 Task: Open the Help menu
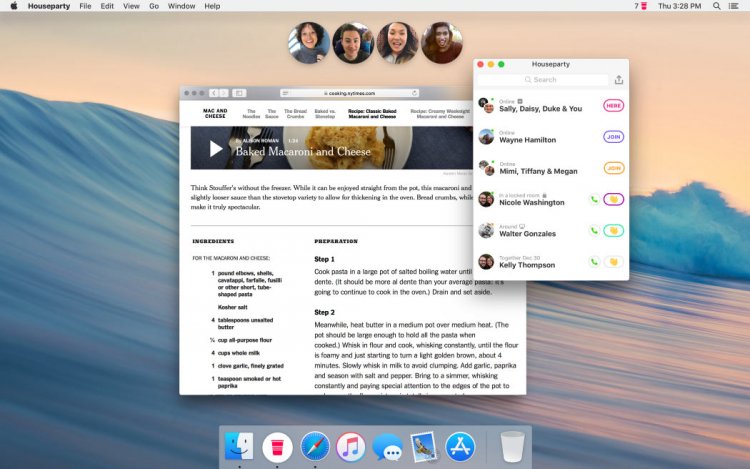click(x=212, y=6)
